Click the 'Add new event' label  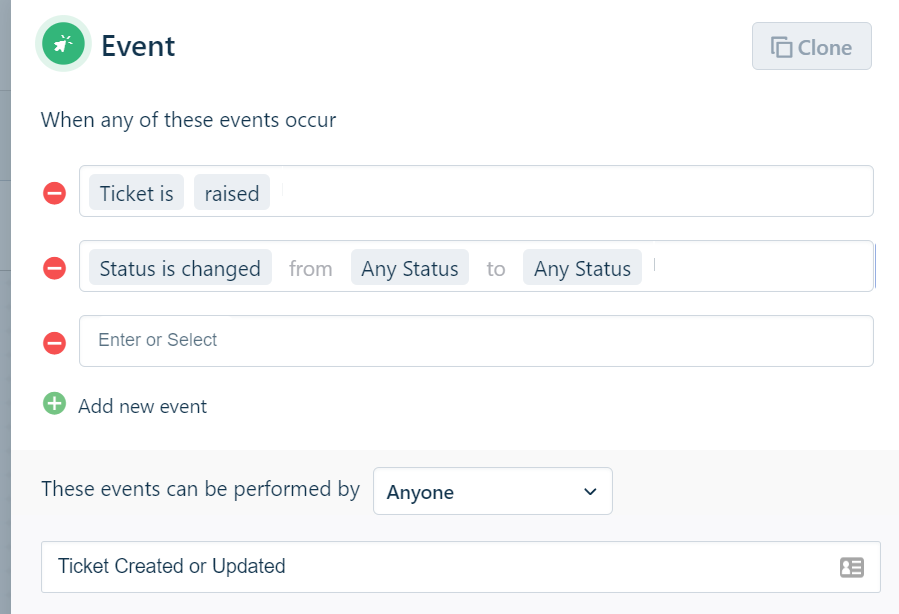click(142, 406)
